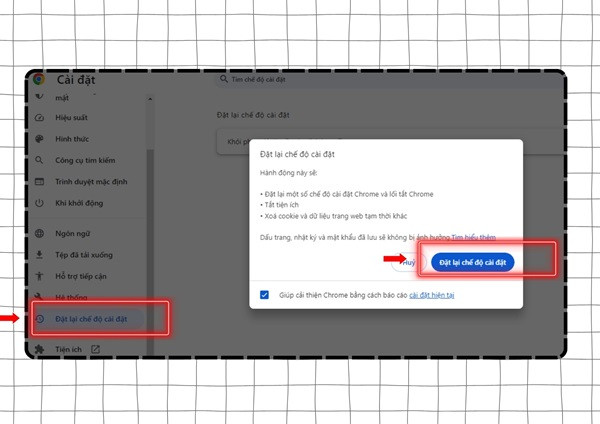This screenshot has width=600, height=424.
Task: Click the search magnifier icon in the settings search bar
Action: tap(224, 79)
